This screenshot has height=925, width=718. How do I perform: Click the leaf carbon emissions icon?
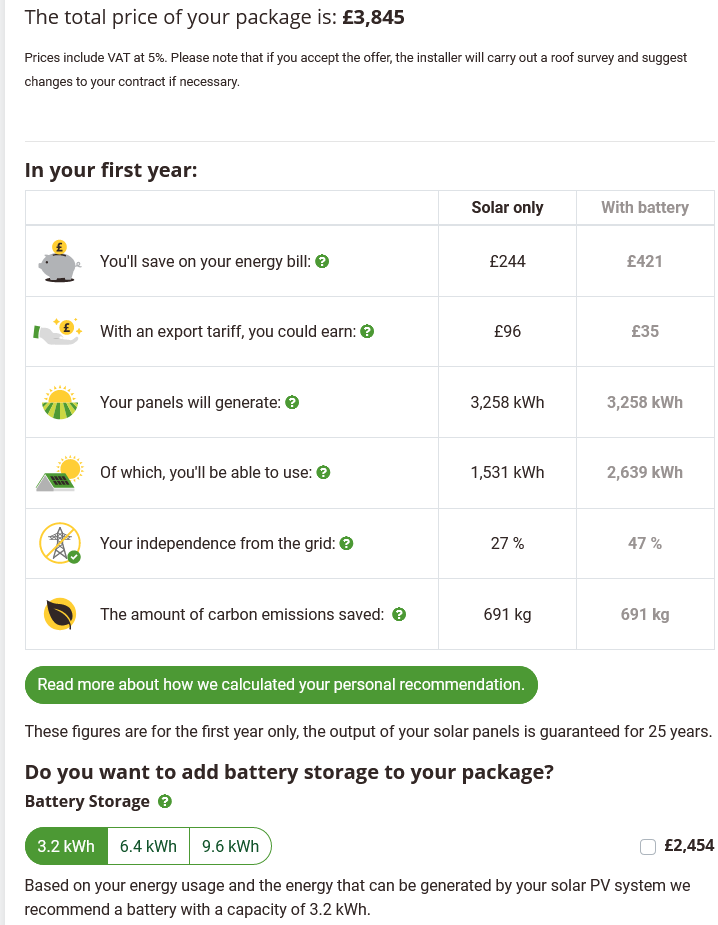point(60,614)
